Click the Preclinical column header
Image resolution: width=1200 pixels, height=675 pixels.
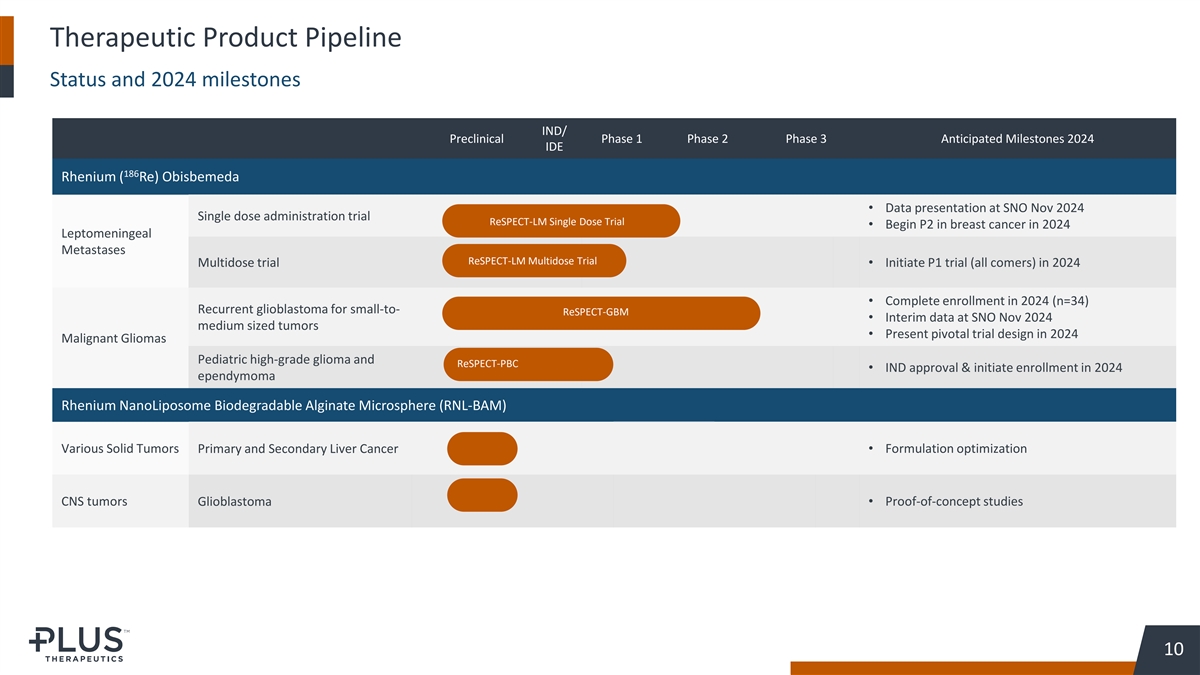[x=476, y=139]
